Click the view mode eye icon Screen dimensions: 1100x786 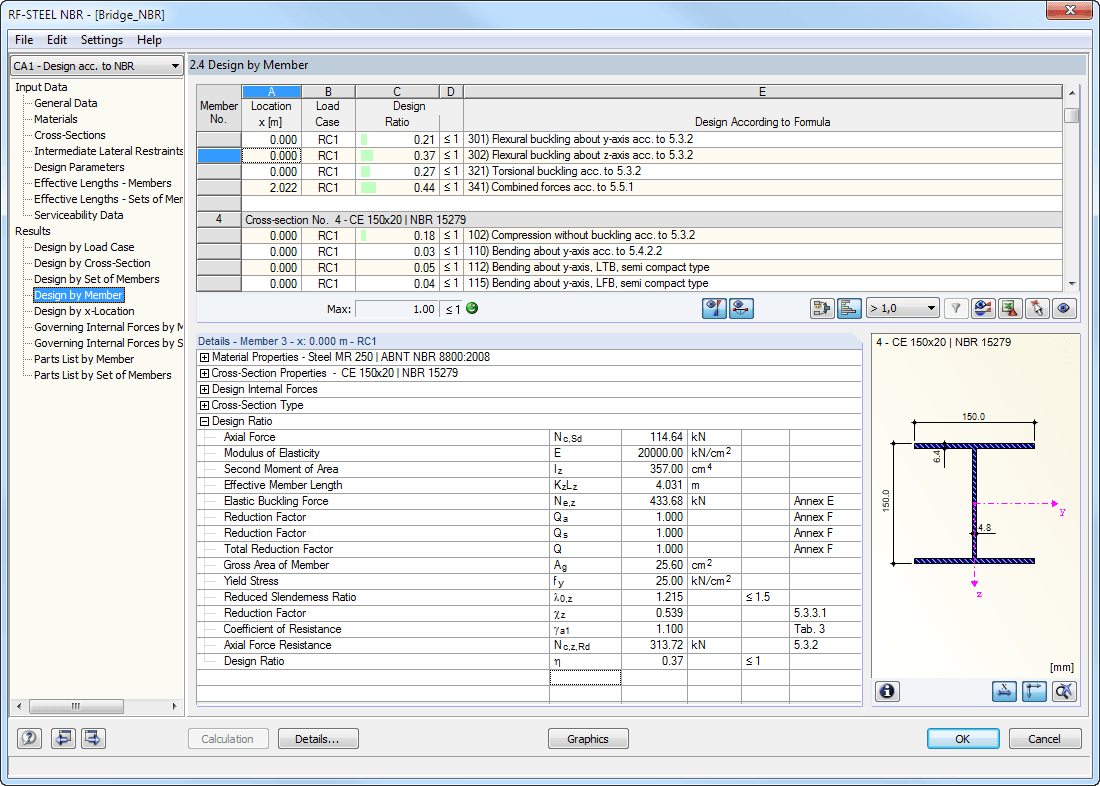click(1064, 309)
